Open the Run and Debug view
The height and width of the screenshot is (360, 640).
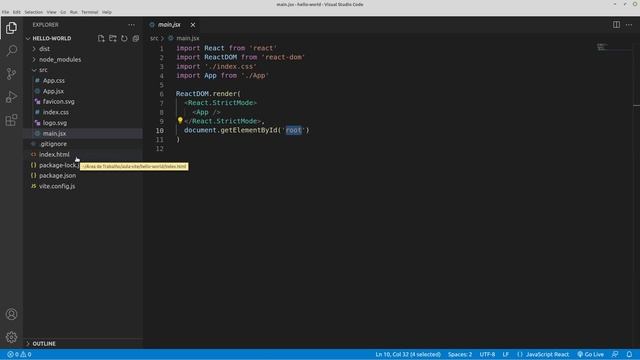coord(11,97)
